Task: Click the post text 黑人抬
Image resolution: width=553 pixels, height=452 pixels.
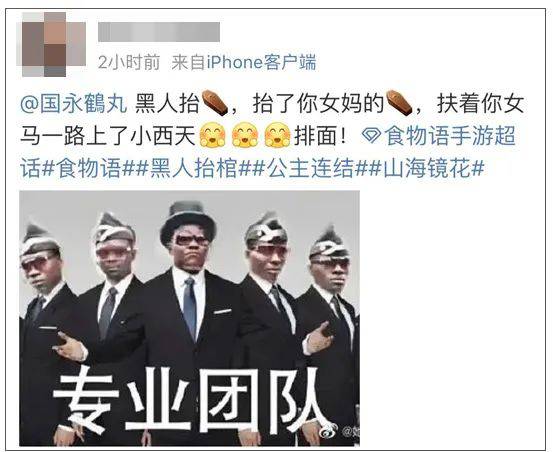Action: [x=168, y=104]
